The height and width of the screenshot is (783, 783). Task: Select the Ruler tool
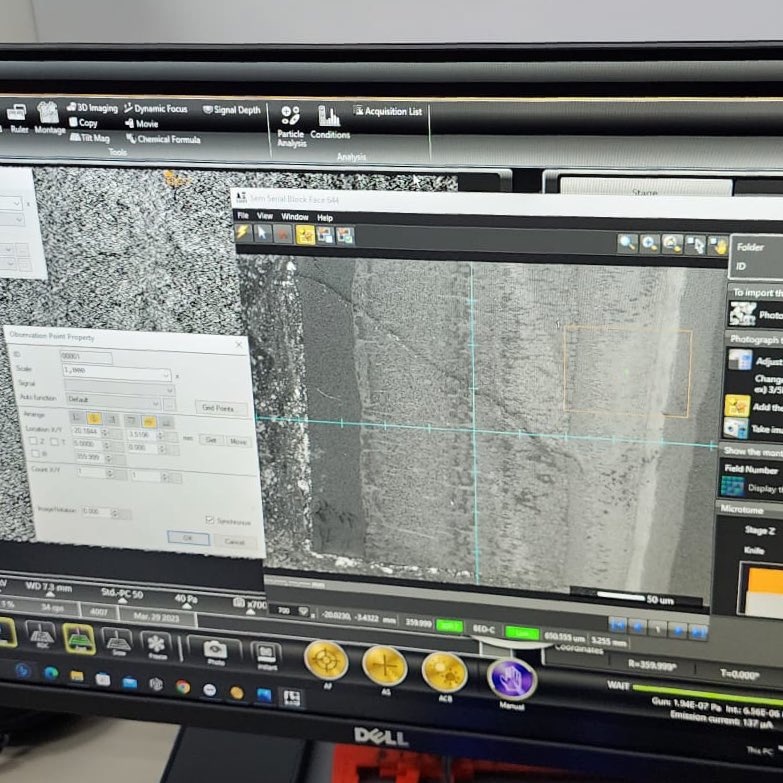pos(18,118)
